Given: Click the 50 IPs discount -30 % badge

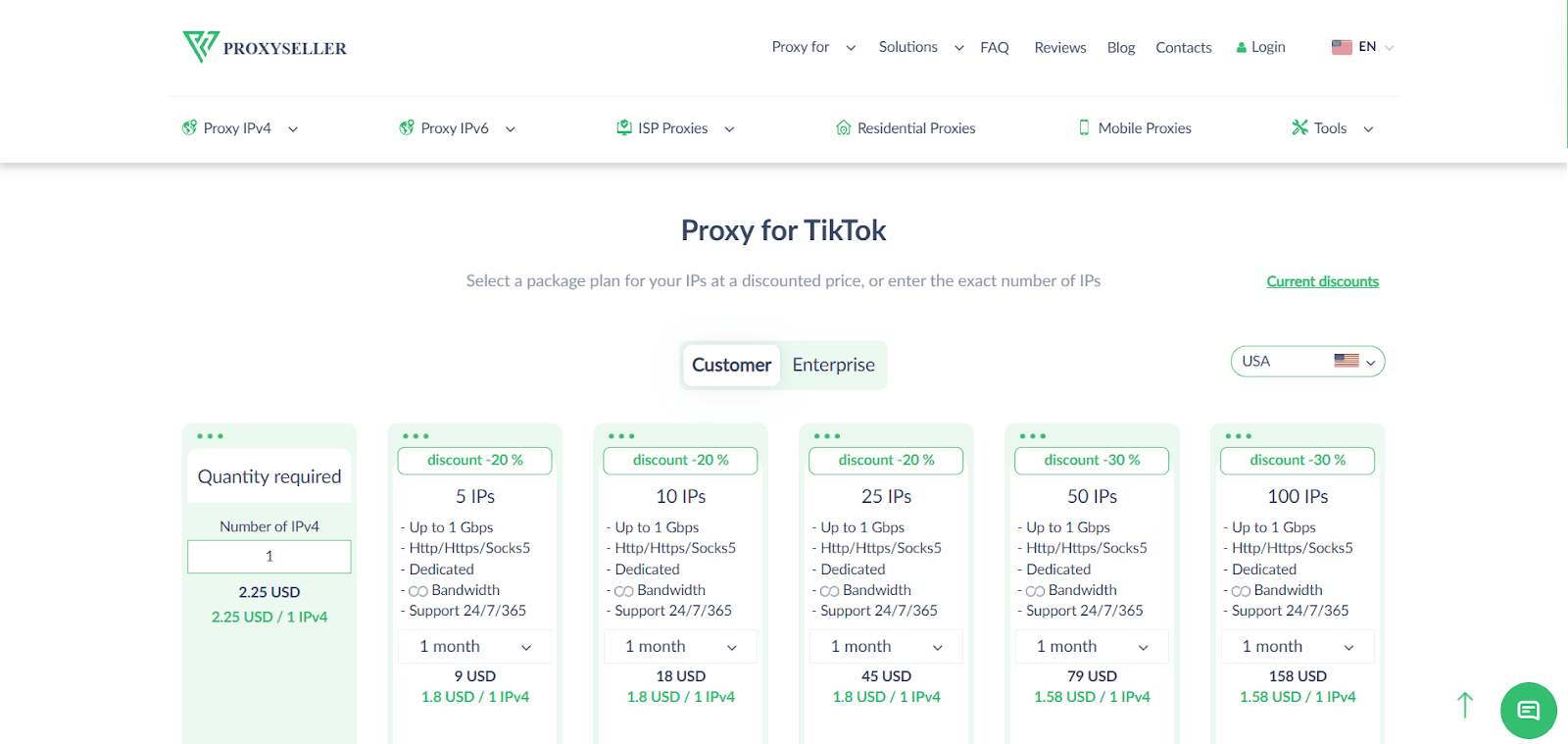Looking at the screenshot, I should pos(1093,461).
